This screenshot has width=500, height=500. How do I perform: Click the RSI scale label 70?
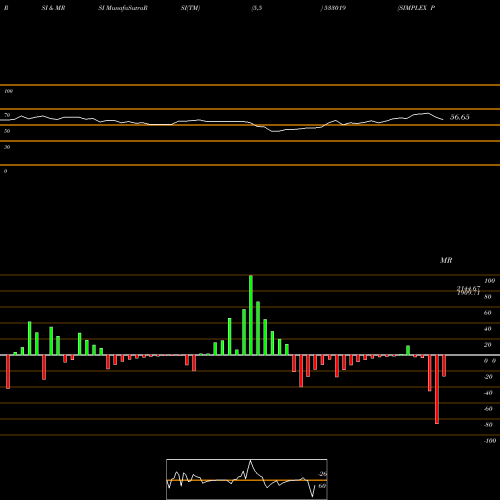(x=7, y=115)
